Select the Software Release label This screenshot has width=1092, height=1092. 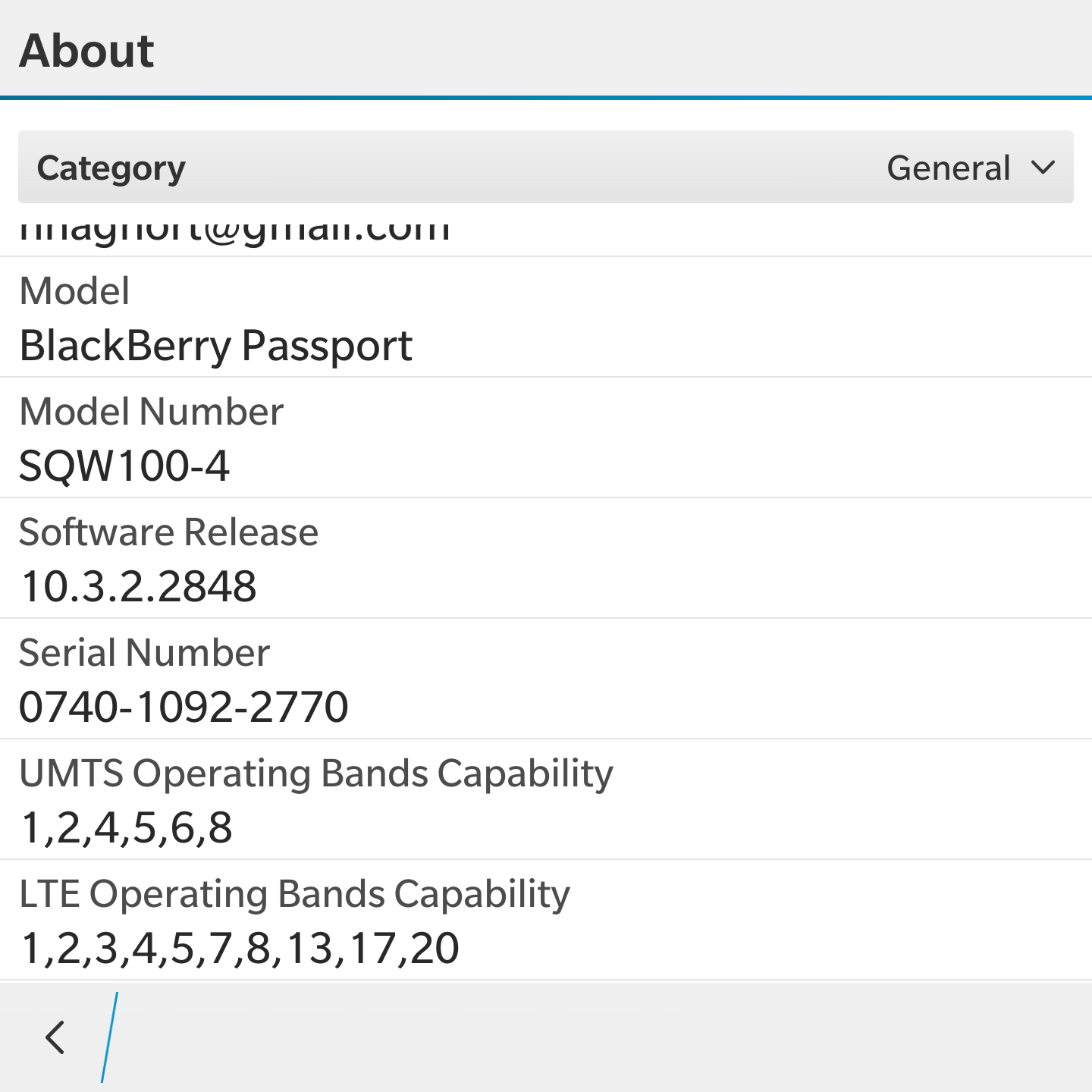[168, 532]
